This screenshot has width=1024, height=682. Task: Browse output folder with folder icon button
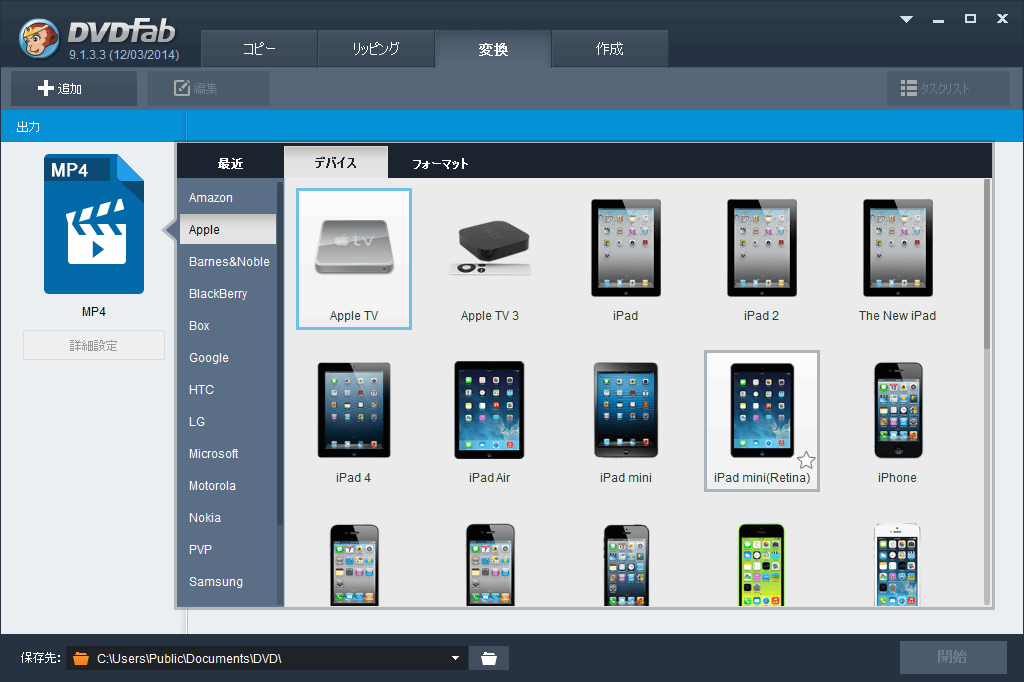(488, 658)
